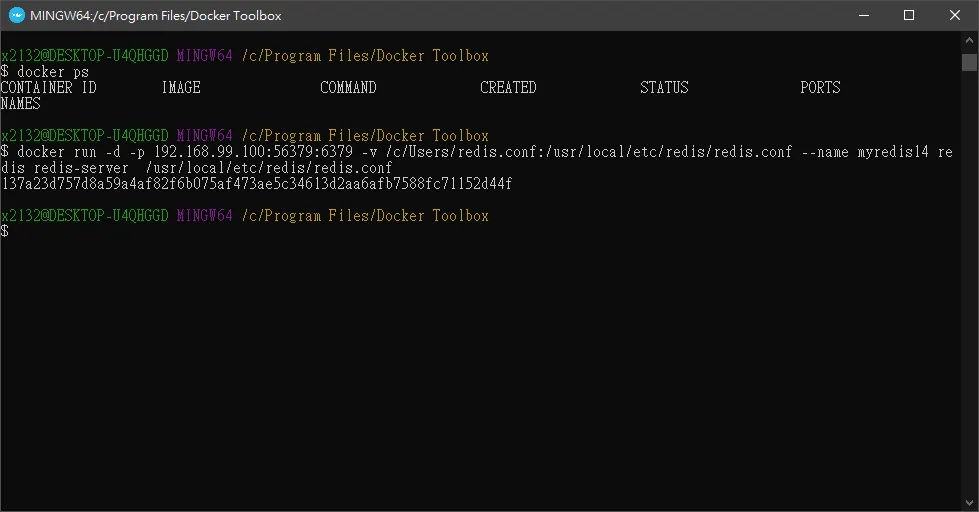979x512 pixels.
Task: Click the scrollbar up arrow
Action: click(x=969, y=40)
